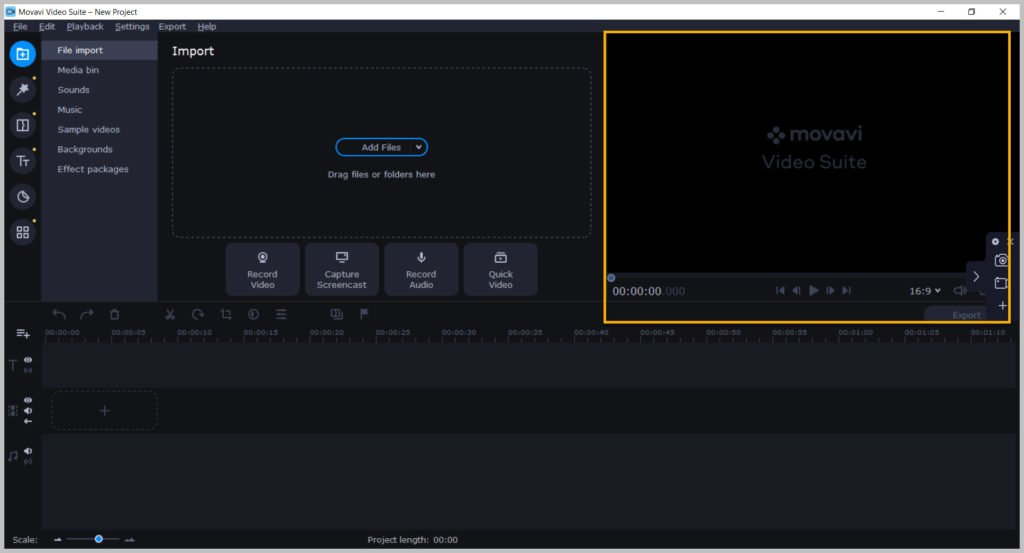Open the Transitions tab in sidebar
This screenshot has height=553, width=1024.
point(22,125)
